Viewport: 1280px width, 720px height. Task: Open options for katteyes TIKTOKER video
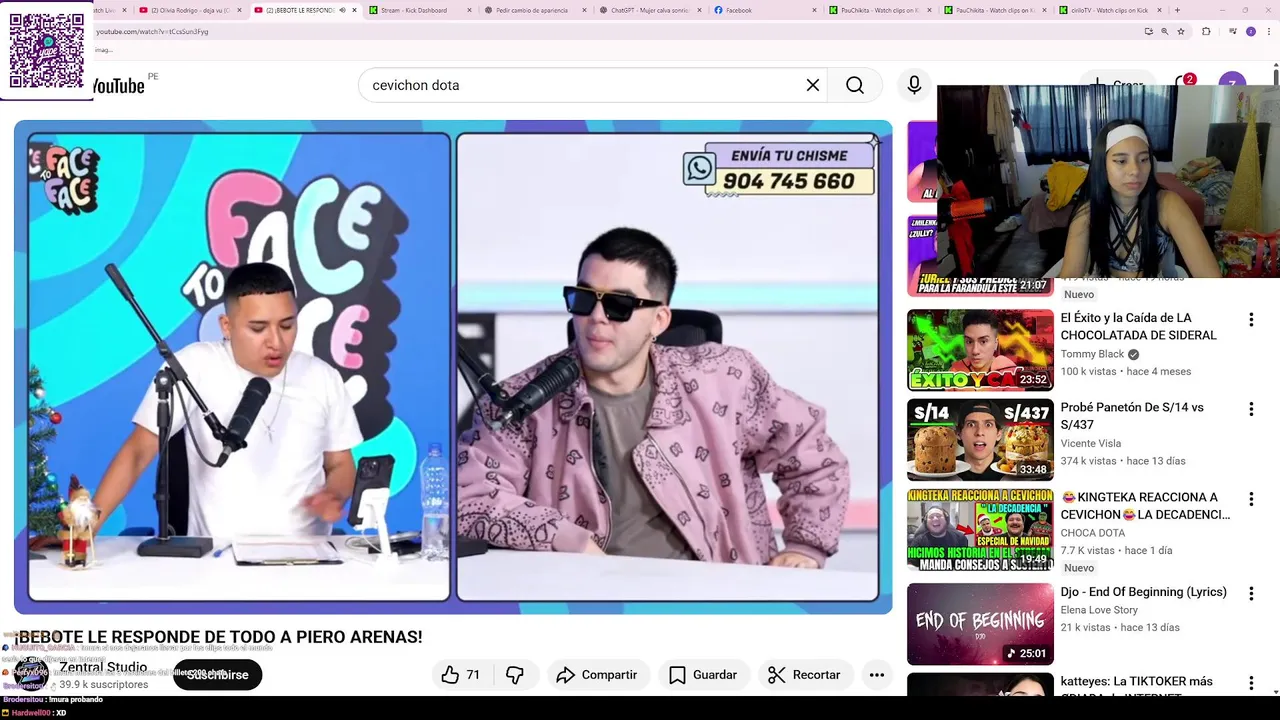click(x=1251, y=683)
